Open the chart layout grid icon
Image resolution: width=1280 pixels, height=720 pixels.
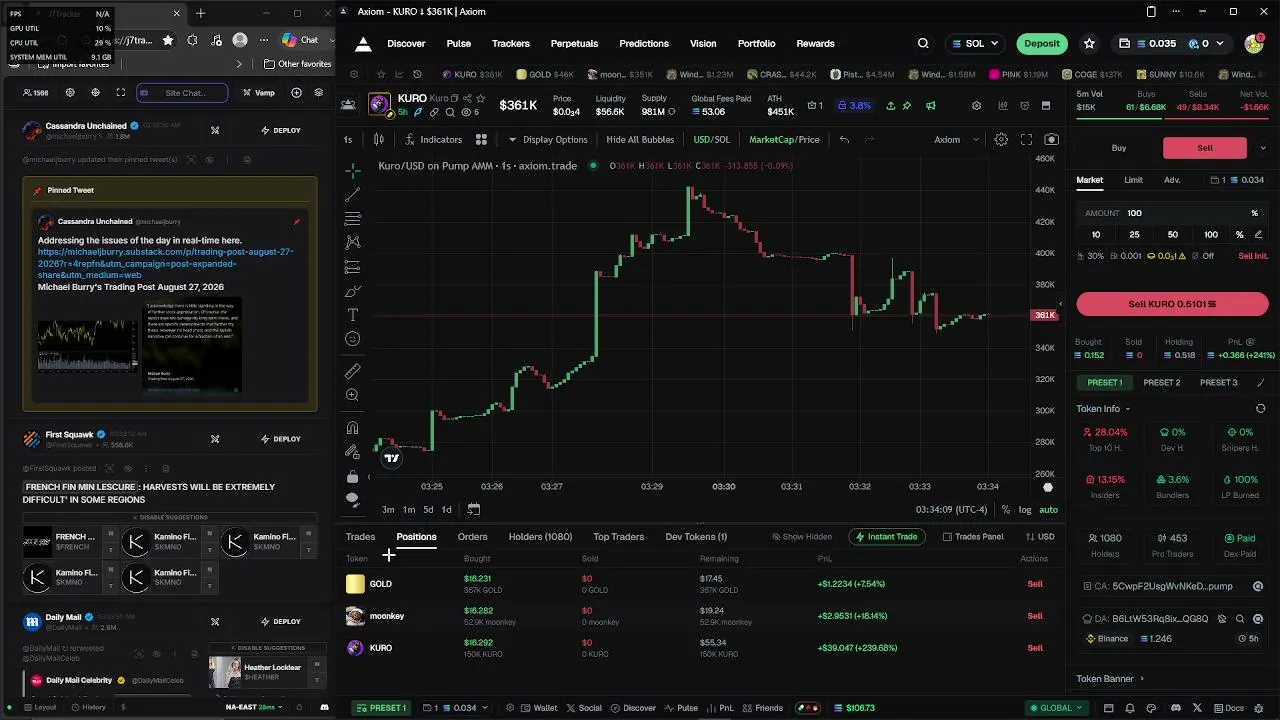pos(481,140)
